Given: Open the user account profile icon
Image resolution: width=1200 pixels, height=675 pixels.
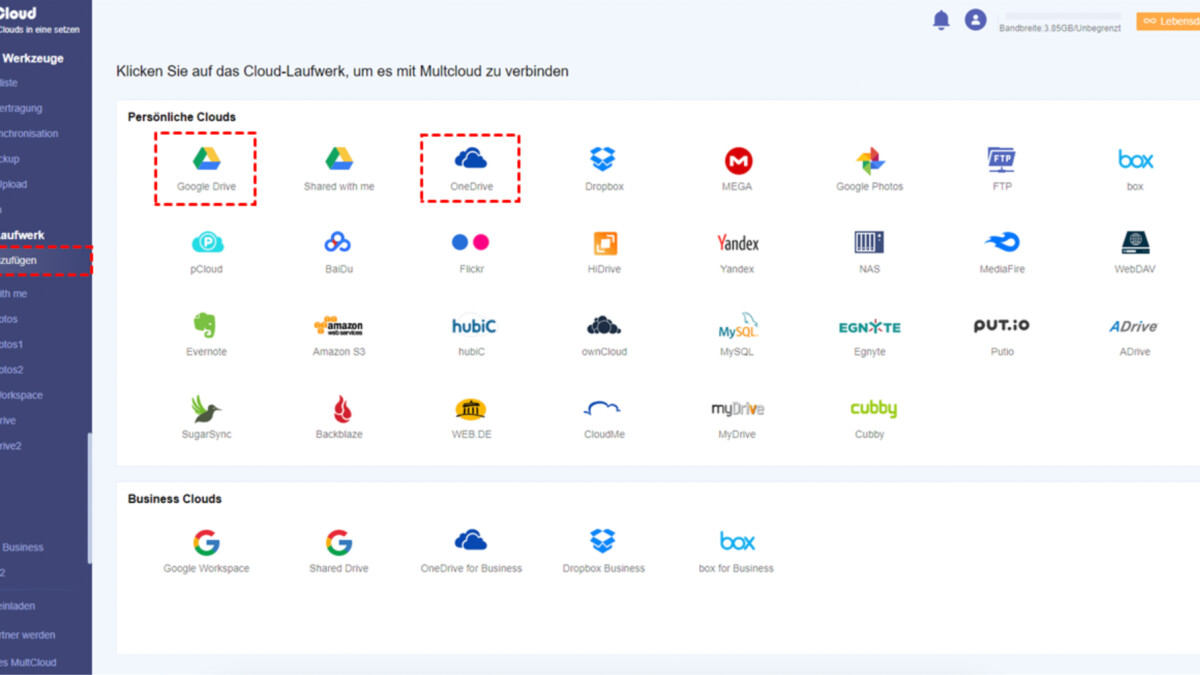Looking at the screenshot, I should (975, 20).
